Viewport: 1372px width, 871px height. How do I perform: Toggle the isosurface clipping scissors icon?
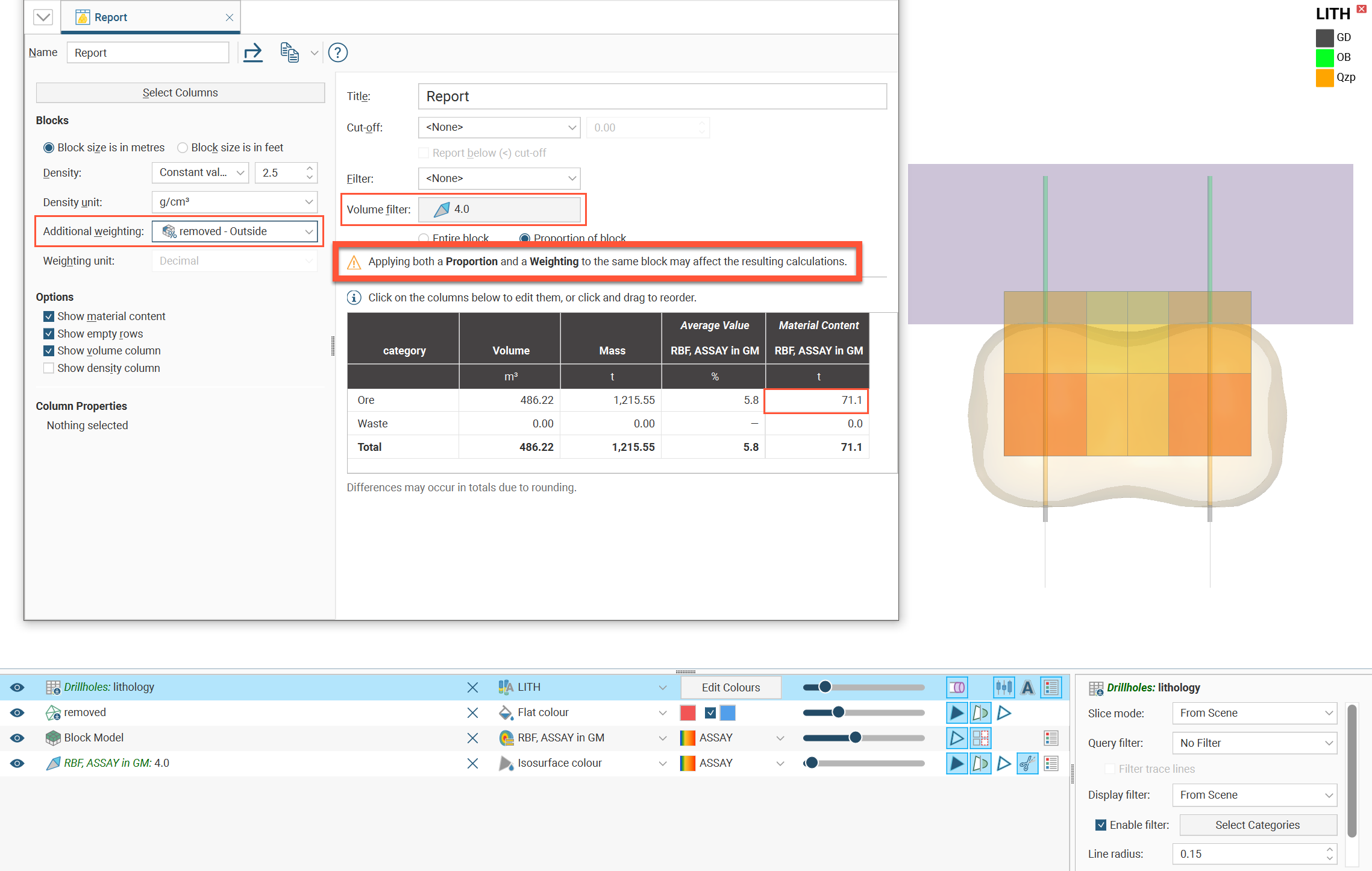pos(1027,763)
